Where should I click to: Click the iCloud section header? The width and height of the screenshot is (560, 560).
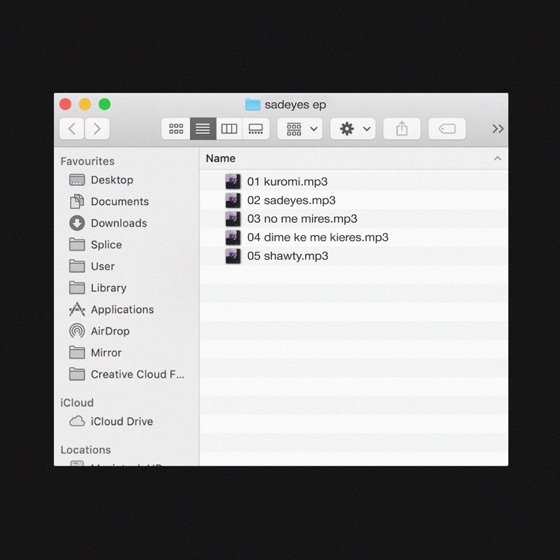click(77, 402)
